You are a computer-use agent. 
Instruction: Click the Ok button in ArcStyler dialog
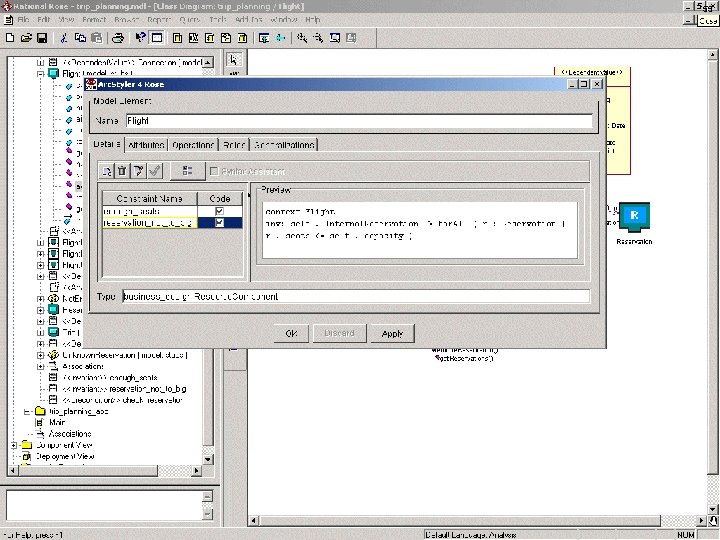tap(291, 333)
